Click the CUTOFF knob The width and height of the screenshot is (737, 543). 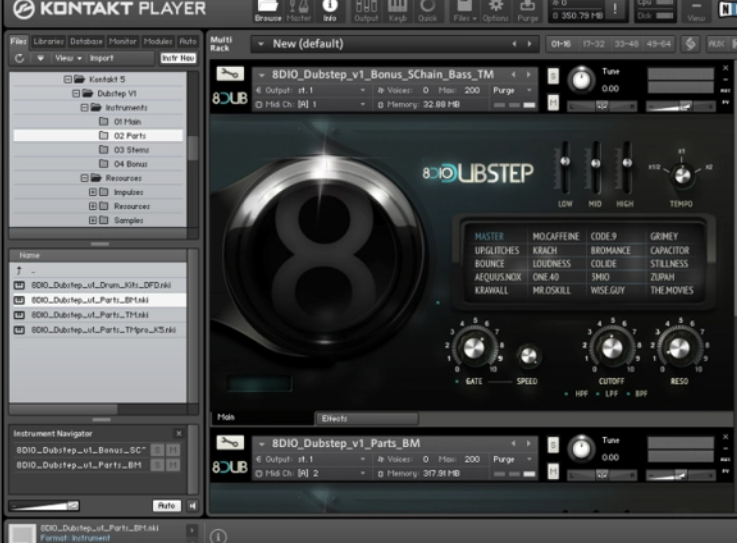pos(612,348)
